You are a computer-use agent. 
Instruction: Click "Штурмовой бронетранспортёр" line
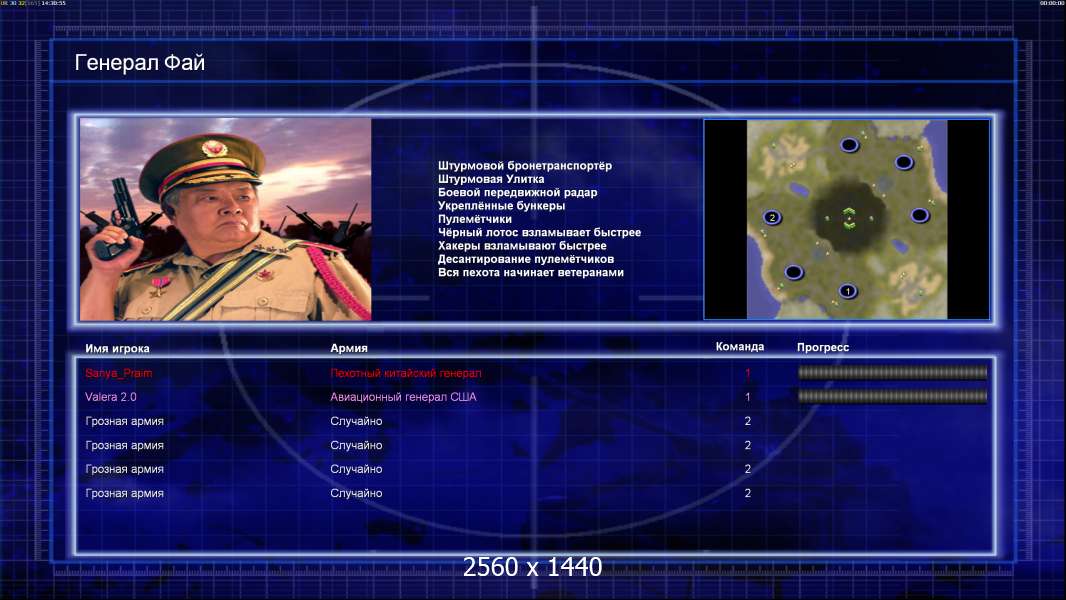click(x=525, y=166)
